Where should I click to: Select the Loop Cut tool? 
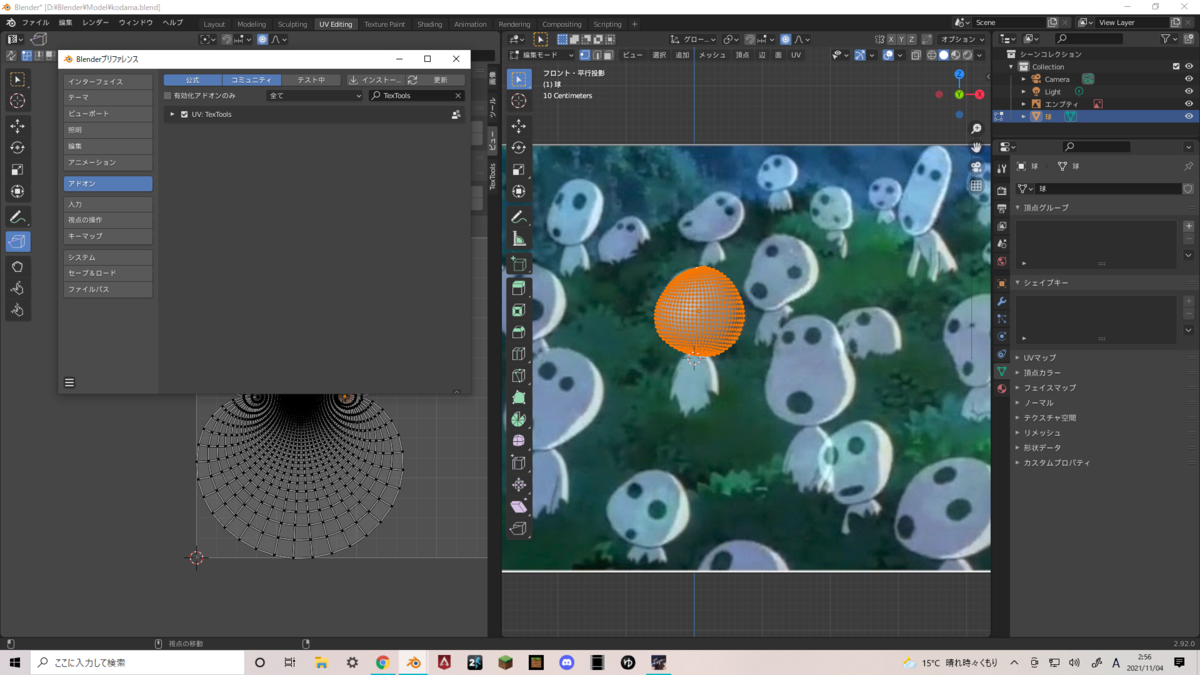[518, 354]
